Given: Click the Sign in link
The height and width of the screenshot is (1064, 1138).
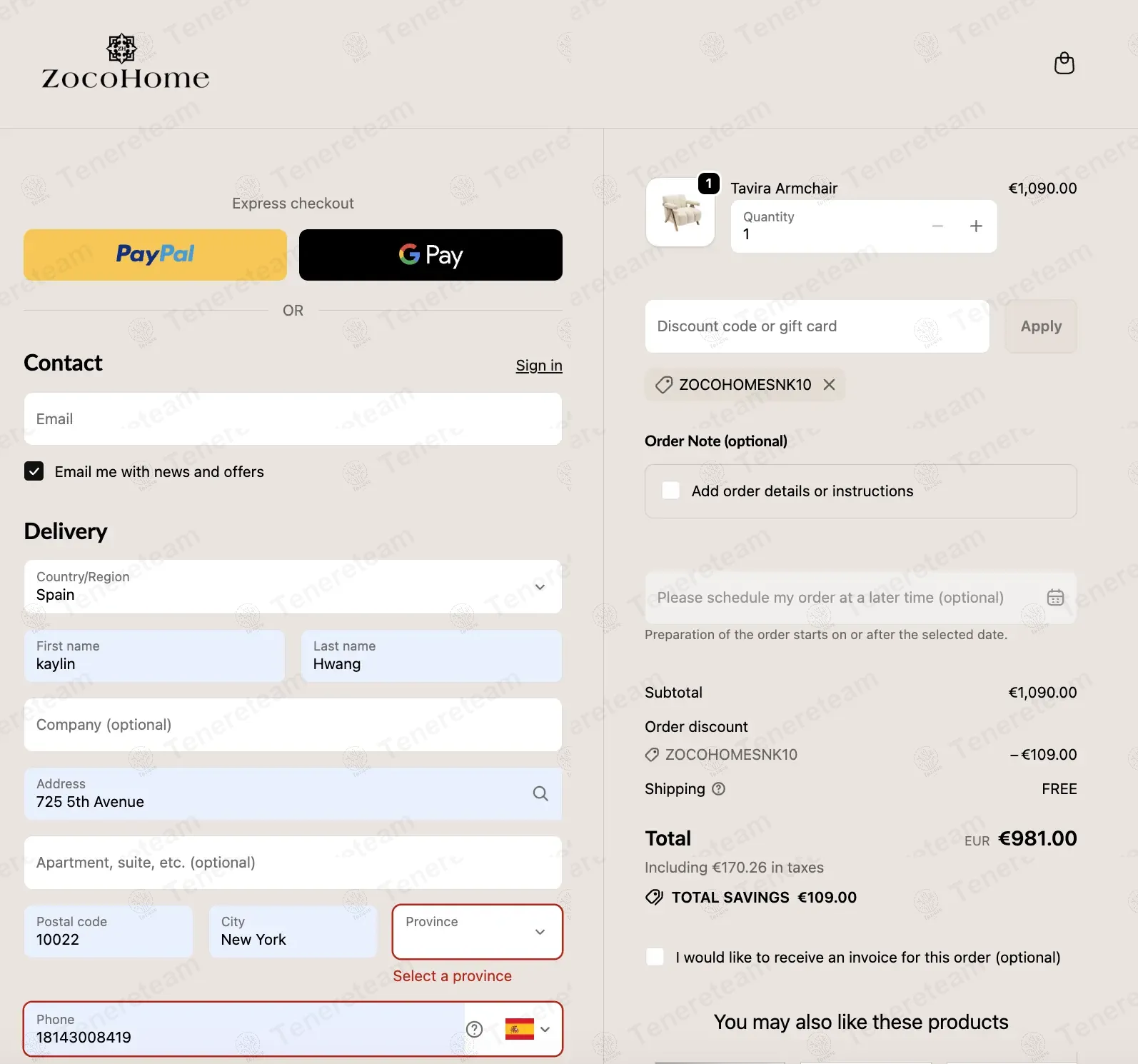Looking at the screenshot, I should 539,366.
